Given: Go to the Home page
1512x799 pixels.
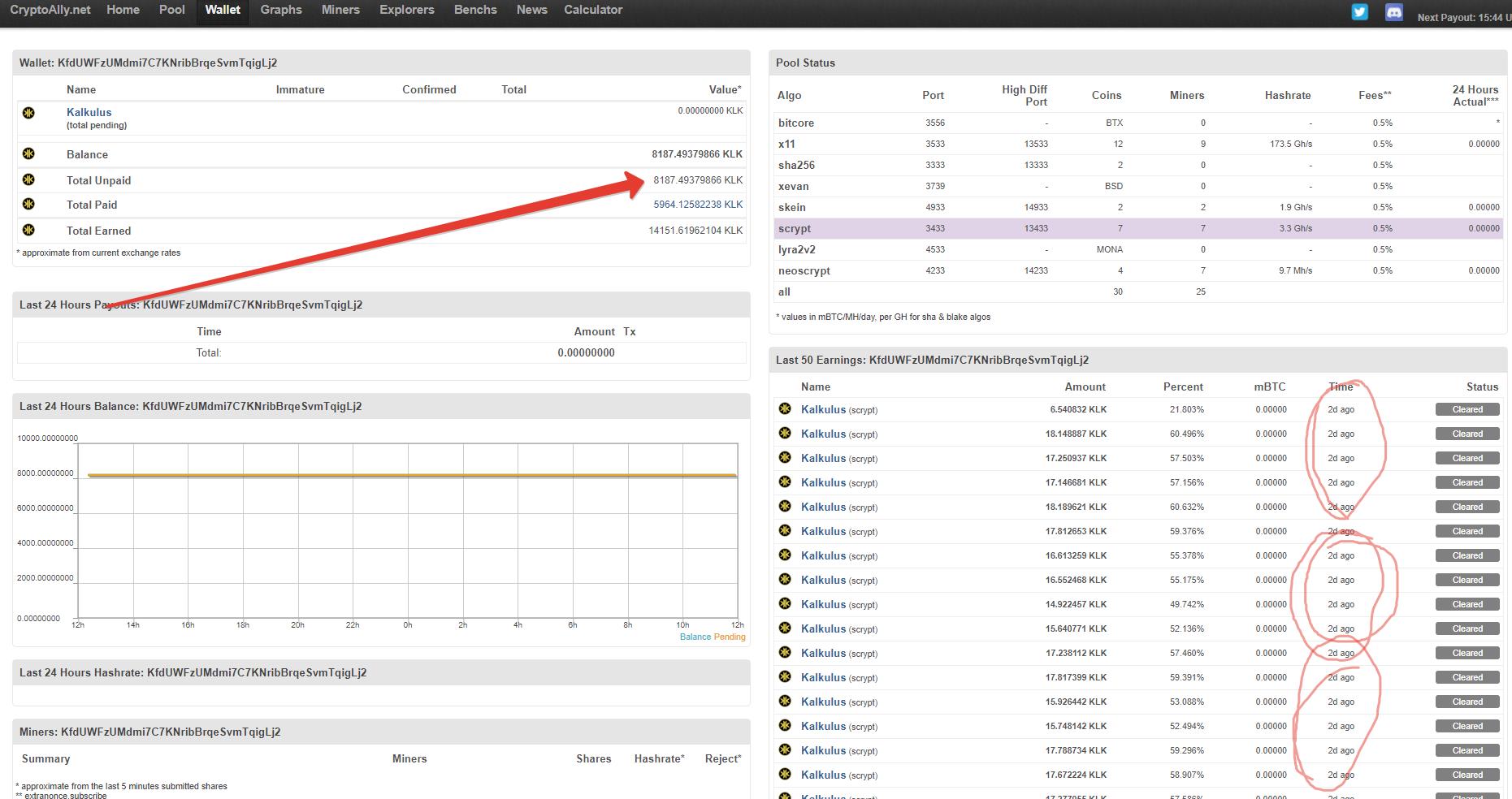Looking at the screenshot, I should point(123,10).
